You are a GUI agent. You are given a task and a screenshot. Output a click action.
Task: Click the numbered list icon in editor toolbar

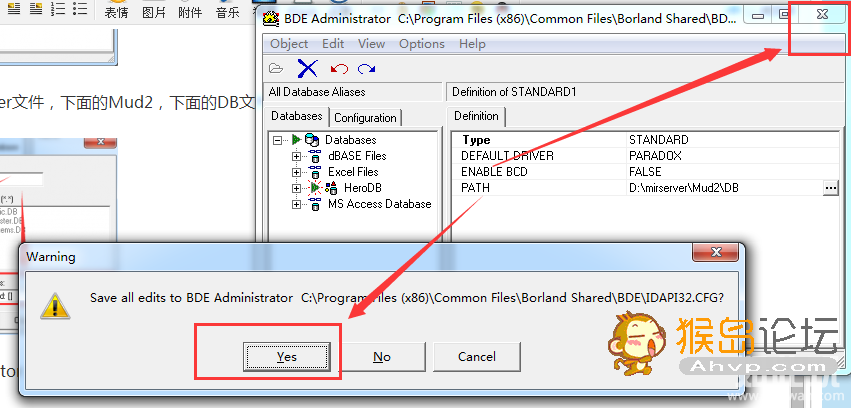(58, 8)
